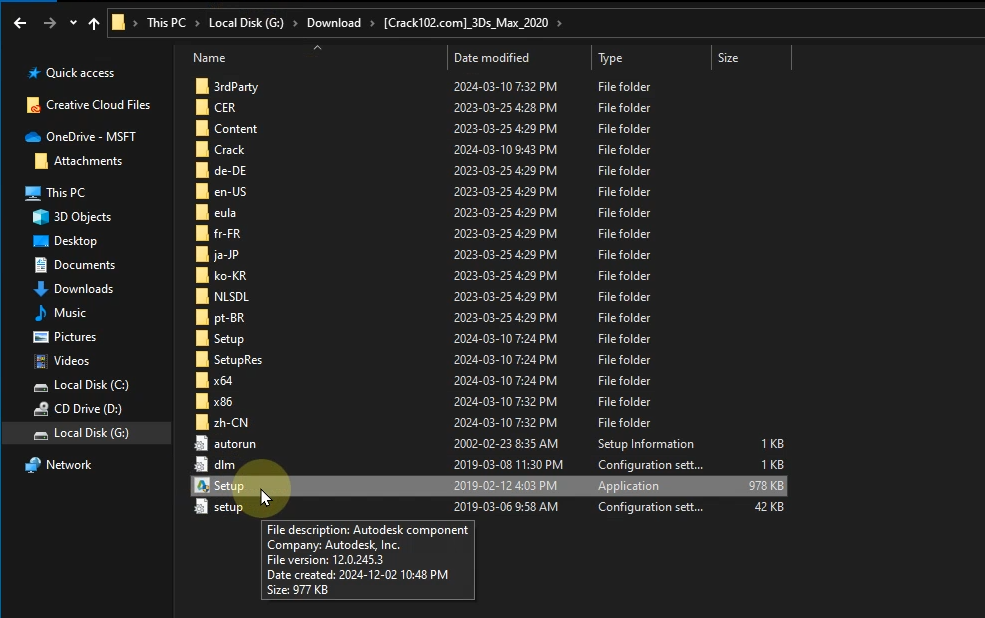
Task: Select the Setup application file icon
Action: (x=202, y=486)
